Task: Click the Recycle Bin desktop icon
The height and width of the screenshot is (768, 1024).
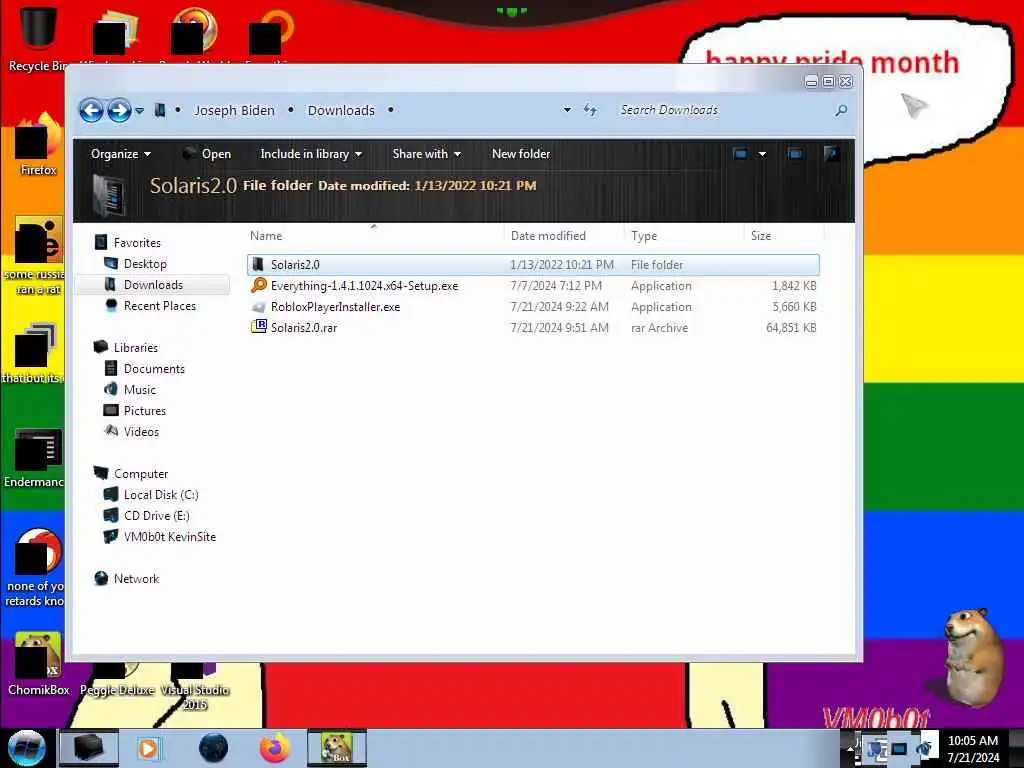Action: [x=36, y=38]
